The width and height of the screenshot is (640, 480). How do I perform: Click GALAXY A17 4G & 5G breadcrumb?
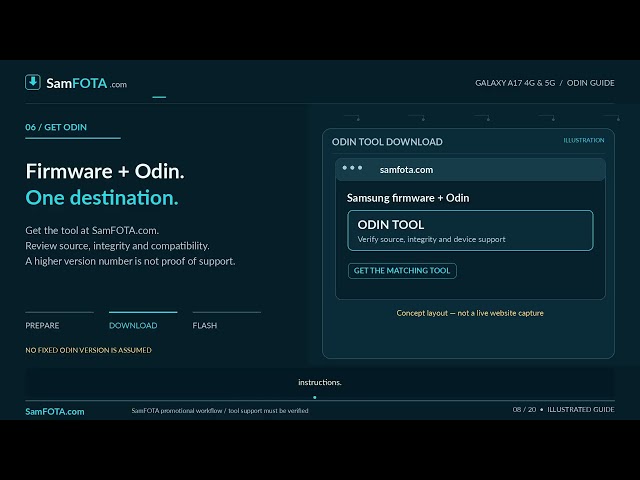click(515, 83)
